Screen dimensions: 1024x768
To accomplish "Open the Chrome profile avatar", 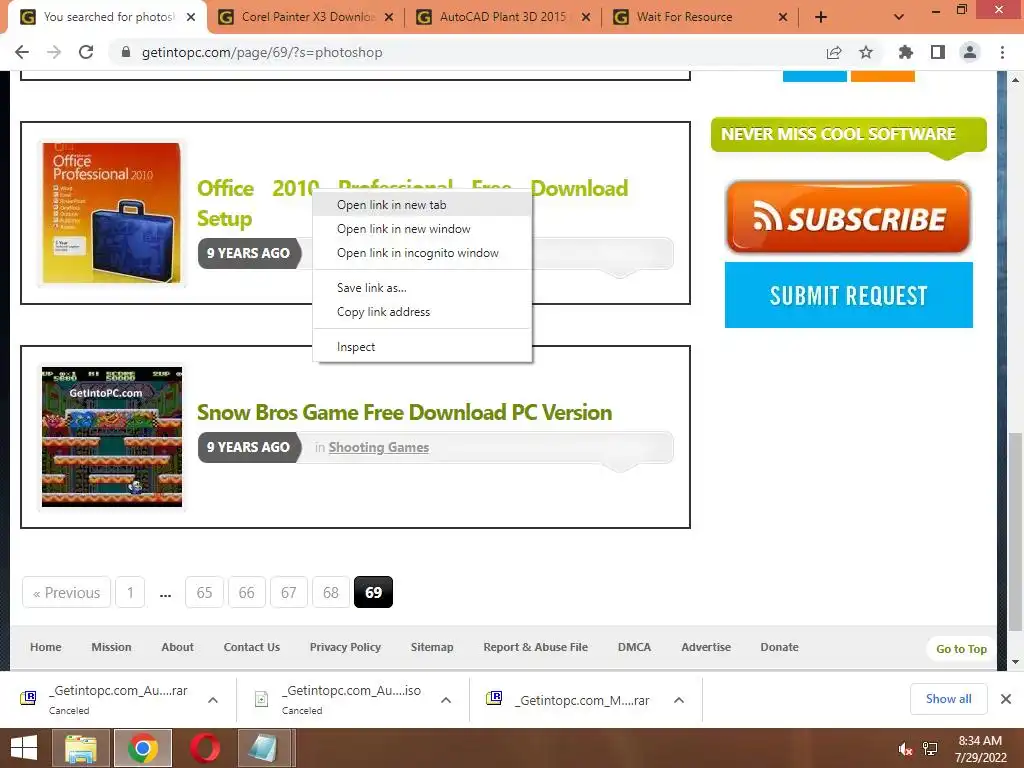I will click(970, 52).
